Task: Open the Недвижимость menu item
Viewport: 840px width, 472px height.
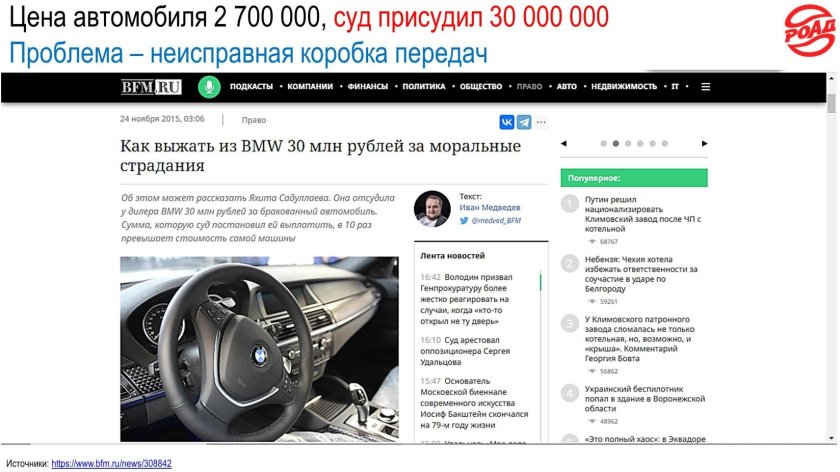Action: pyautogui.click(x=624, y=87)
